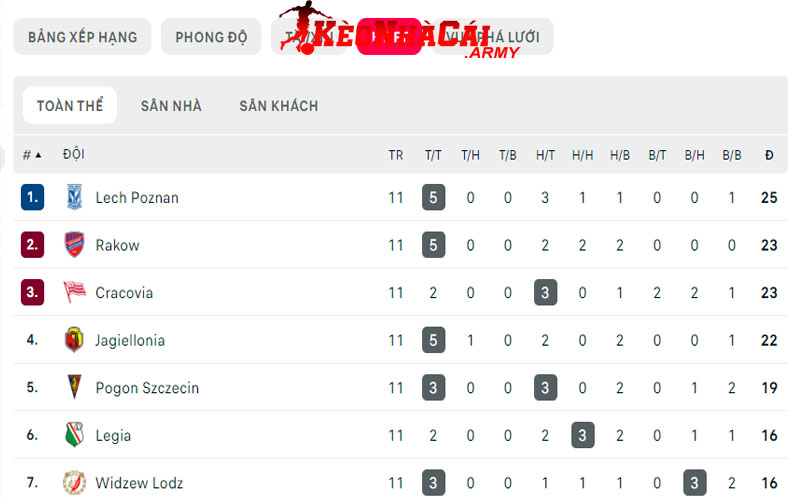Click the Jagiellonia T/T value 5 badge
Image resolution: width=800 pixels, height=500 pixels.
point(433,340)
